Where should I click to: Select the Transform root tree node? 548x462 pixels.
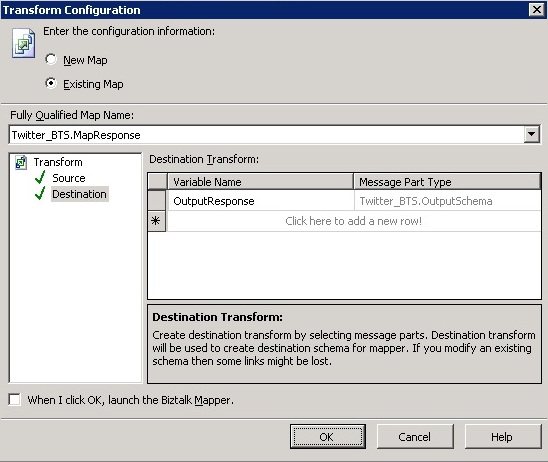coord(58,162)
